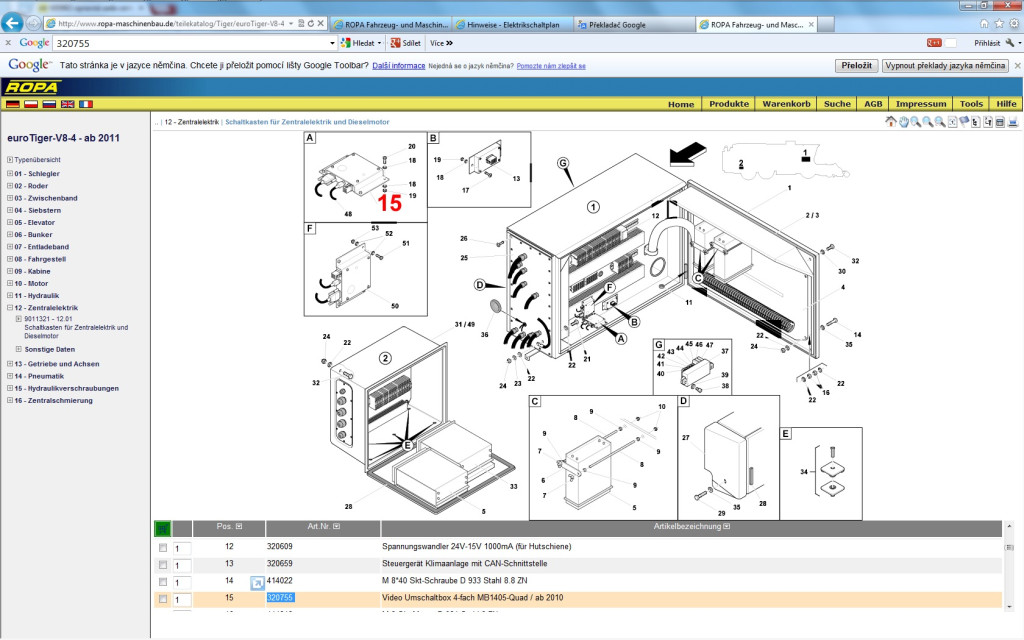Image resolution: width=1024 pixels, height=640 pixels.
Task: Open the browser tools gear icon
Action: pyautogui.click(x=1014, y=24)
